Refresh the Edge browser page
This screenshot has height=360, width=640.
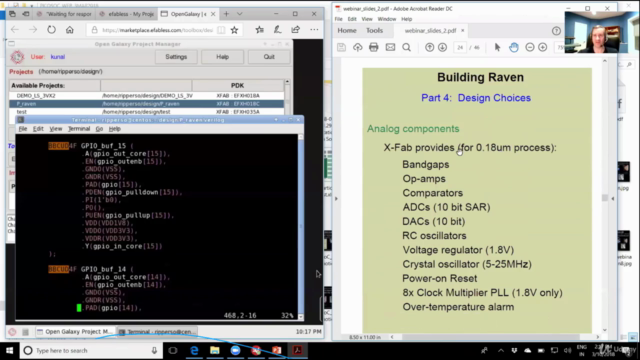[51, 30]
